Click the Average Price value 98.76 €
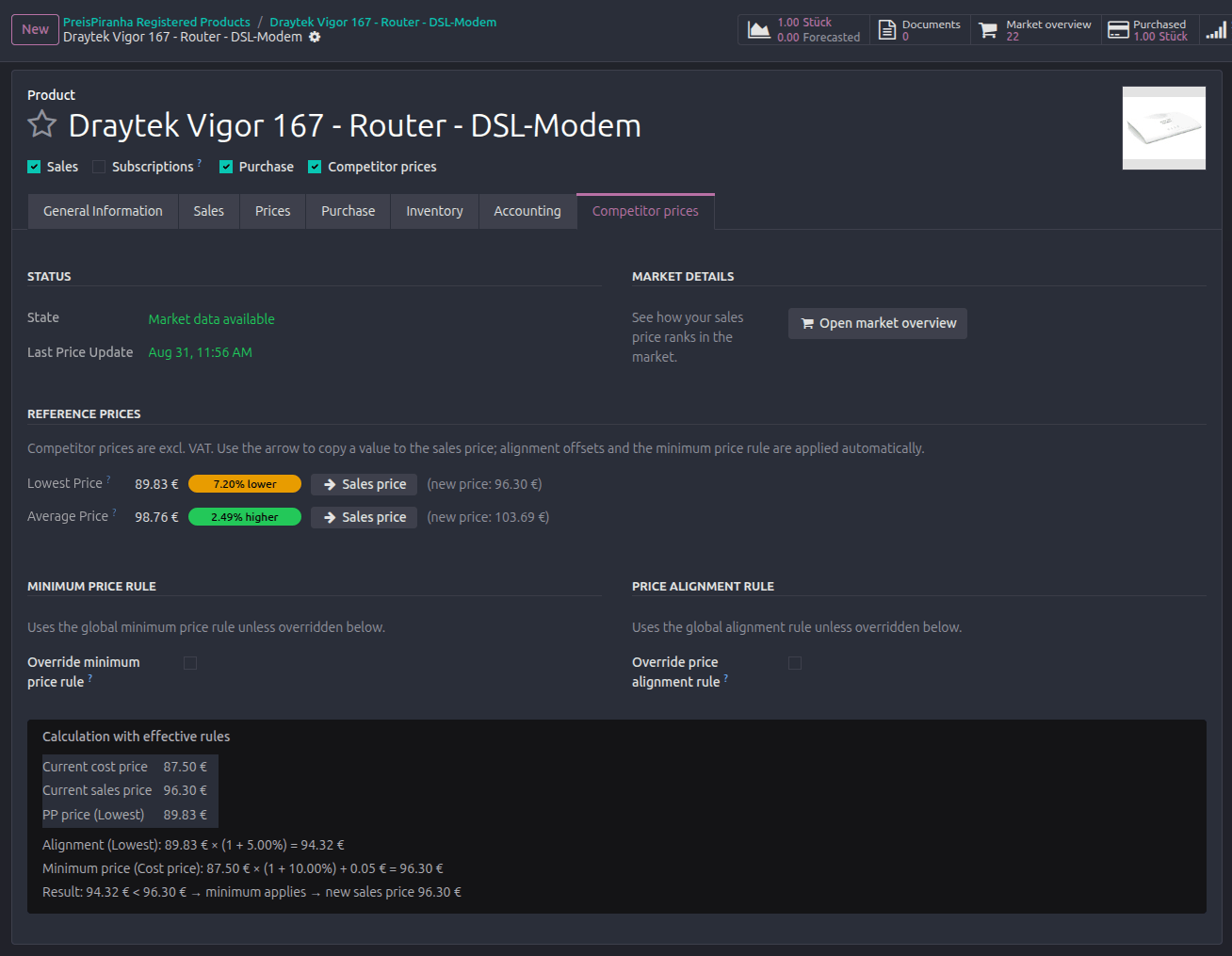The height and width of the screenshot is (956, 1232). coord(156,517)
